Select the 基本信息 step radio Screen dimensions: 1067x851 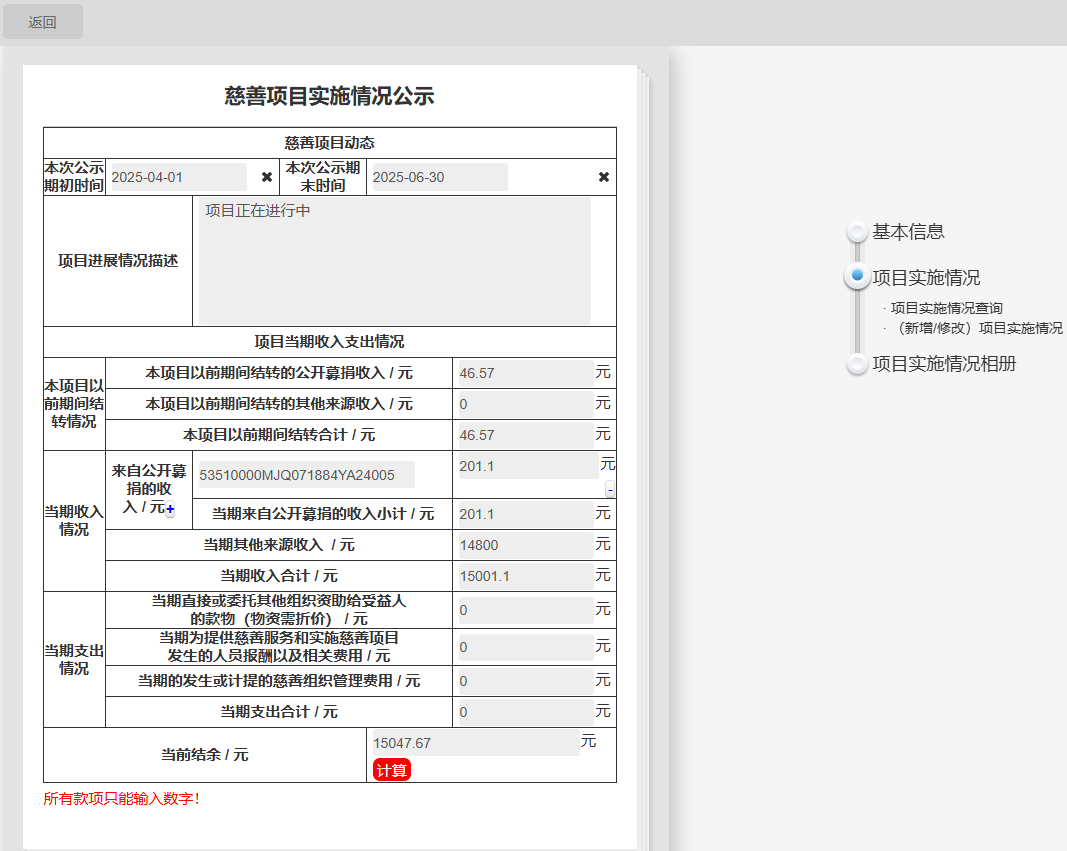pyautogui.click(x=857, y=232)
